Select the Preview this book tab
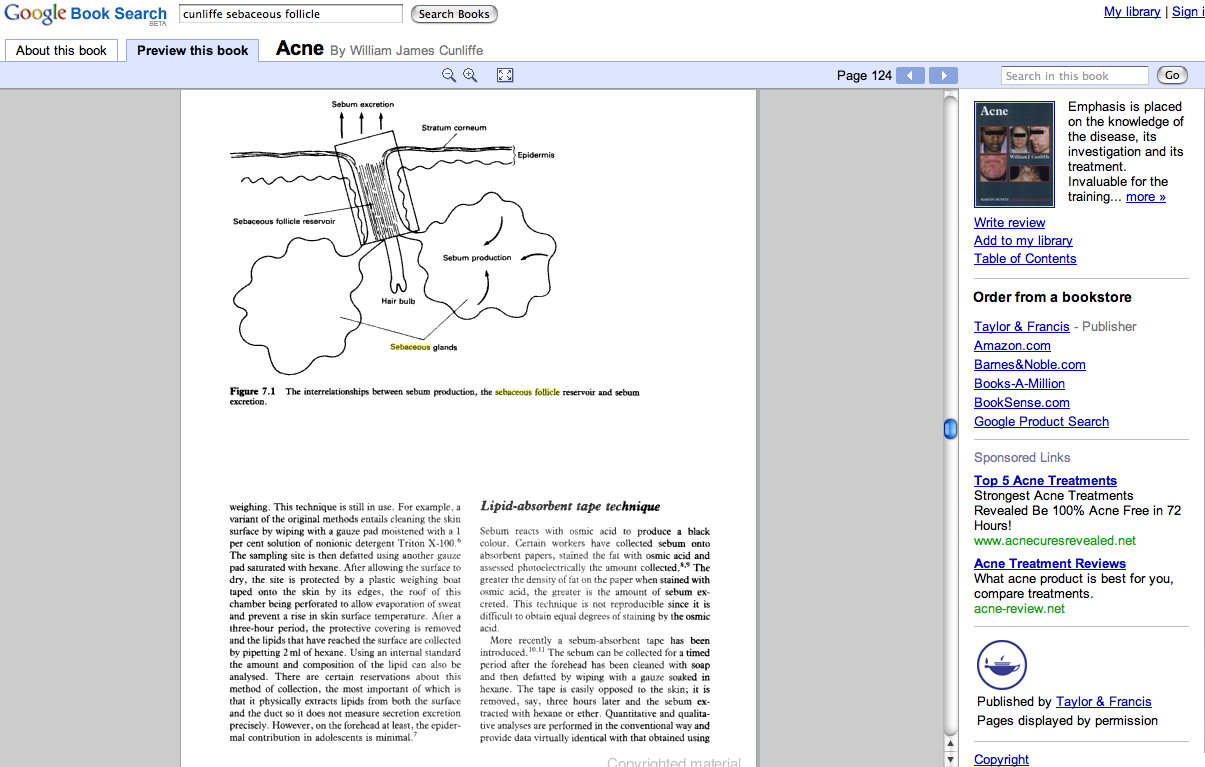 (192, 50)
